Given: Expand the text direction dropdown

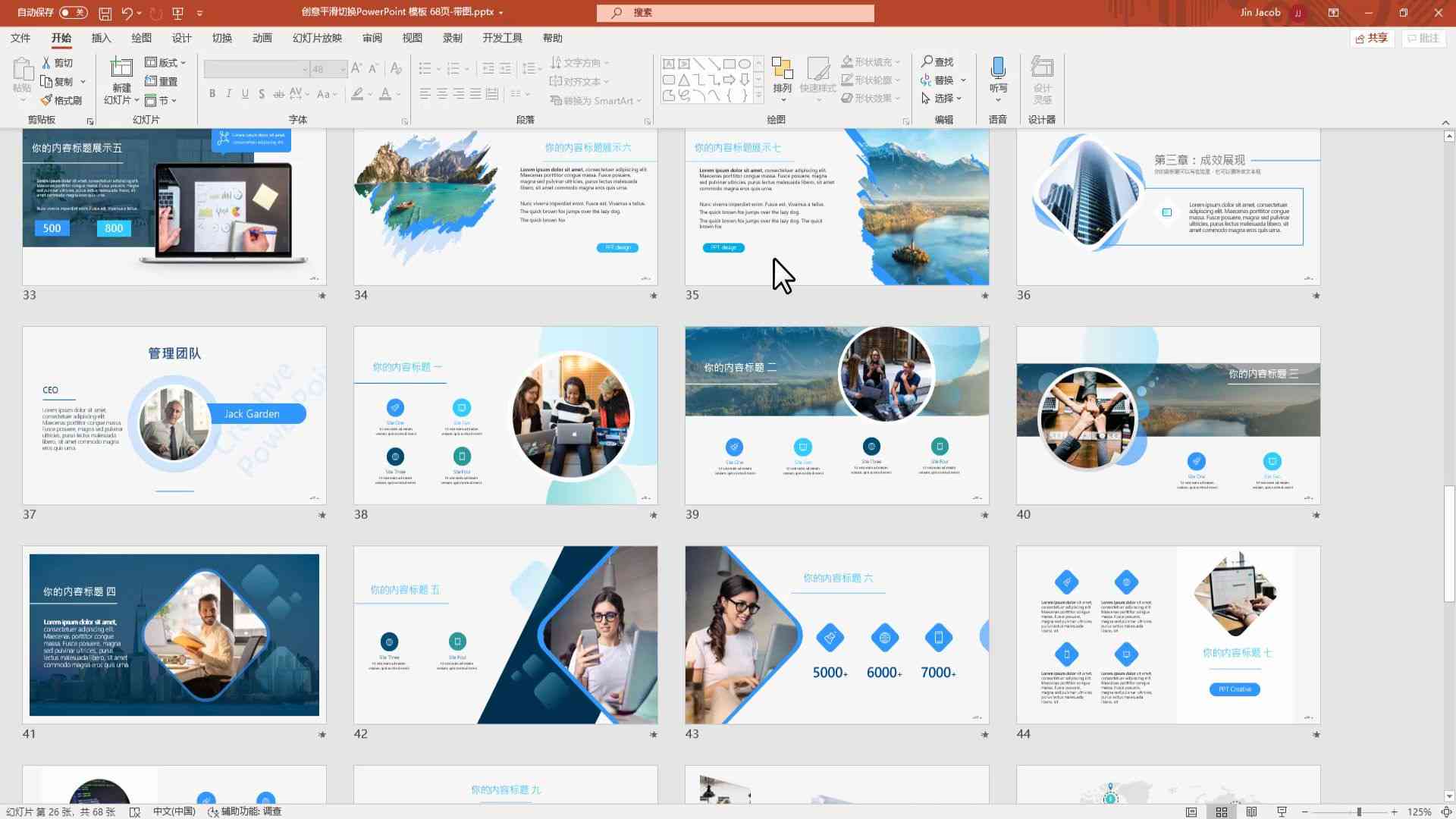Looking at the screenshot, I should point(609,62).
